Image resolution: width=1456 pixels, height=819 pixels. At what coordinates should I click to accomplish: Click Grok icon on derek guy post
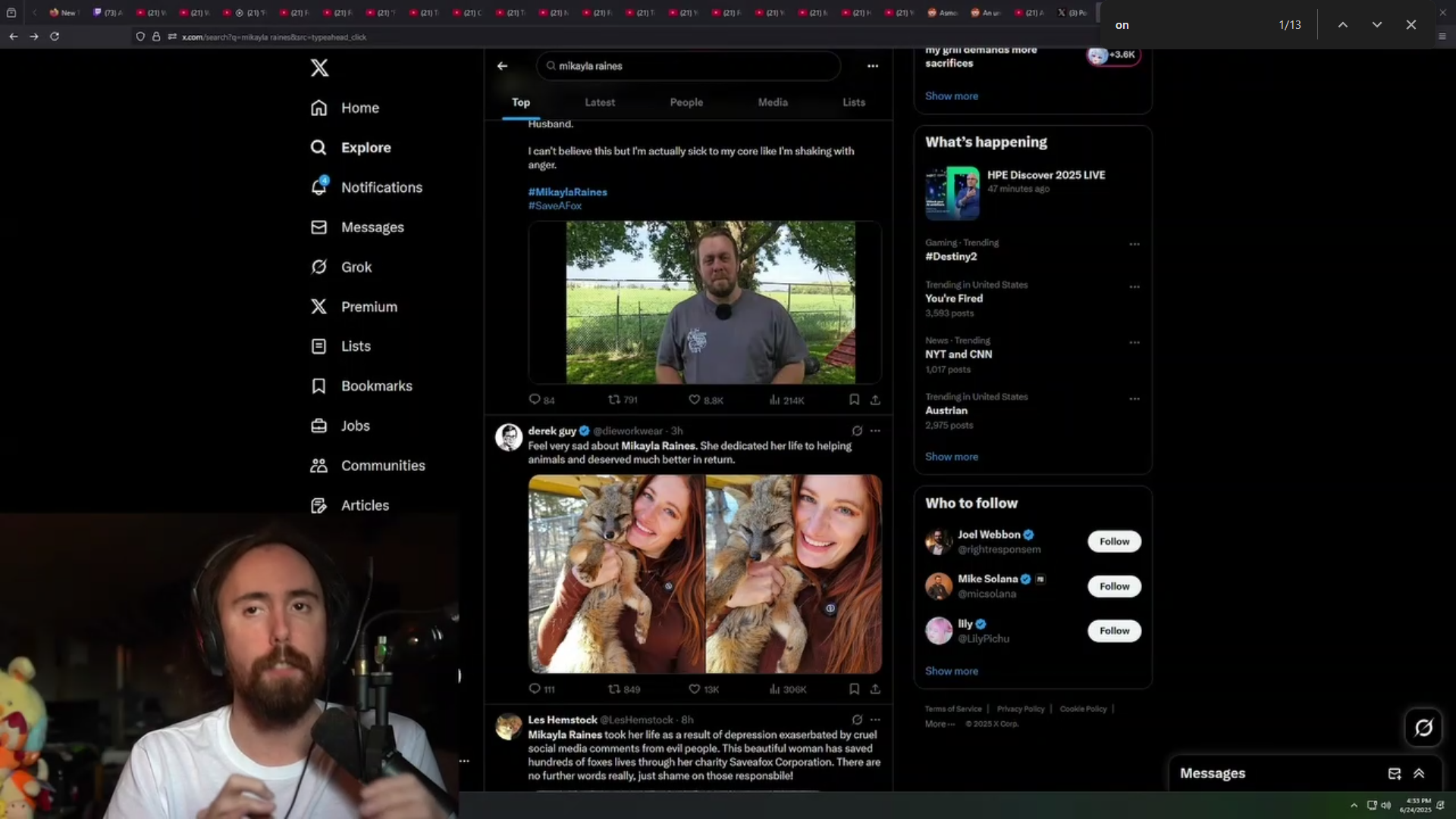857,431
